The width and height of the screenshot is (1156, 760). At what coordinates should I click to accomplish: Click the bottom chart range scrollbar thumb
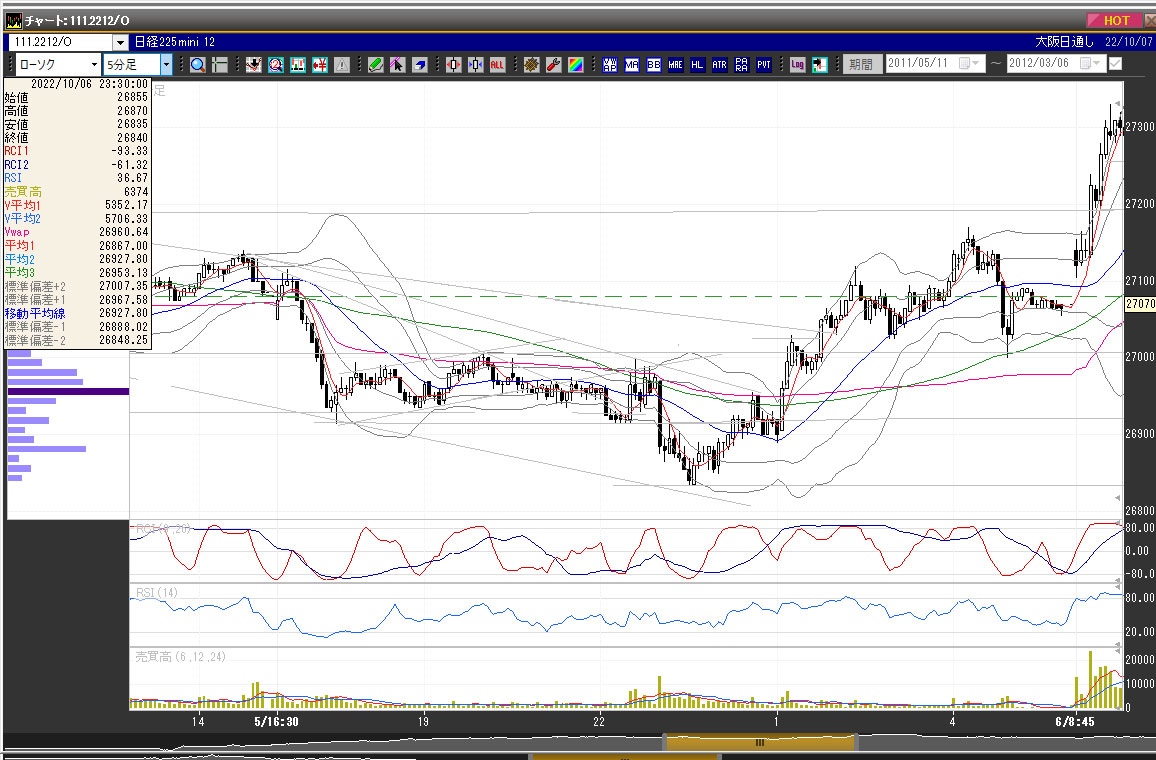759,742
